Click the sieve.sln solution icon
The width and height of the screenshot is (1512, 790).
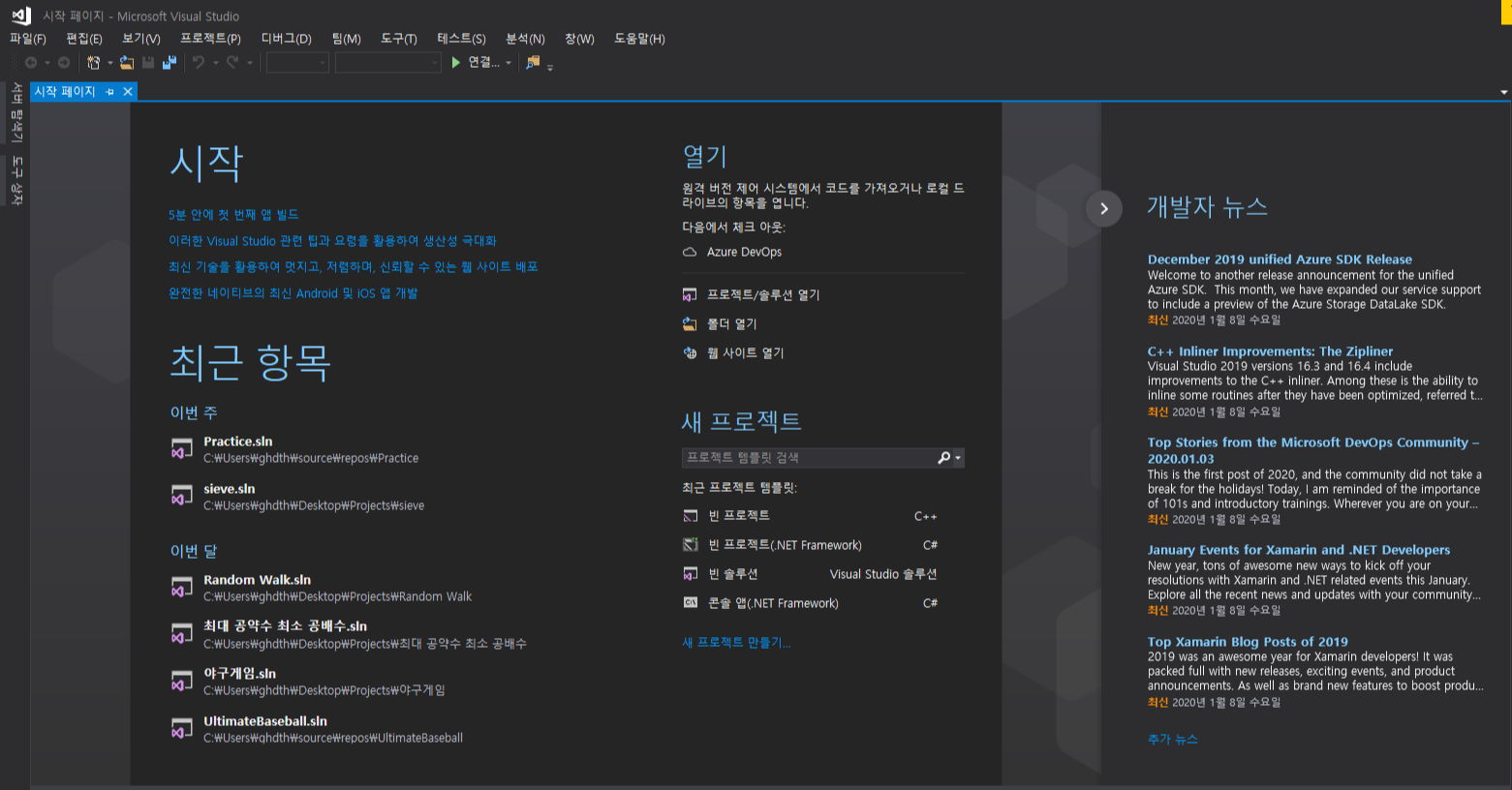coord(182,497)
